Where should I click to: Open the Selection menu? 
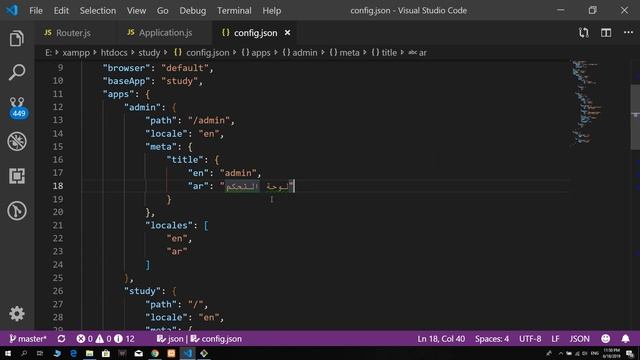click(98, 11)
